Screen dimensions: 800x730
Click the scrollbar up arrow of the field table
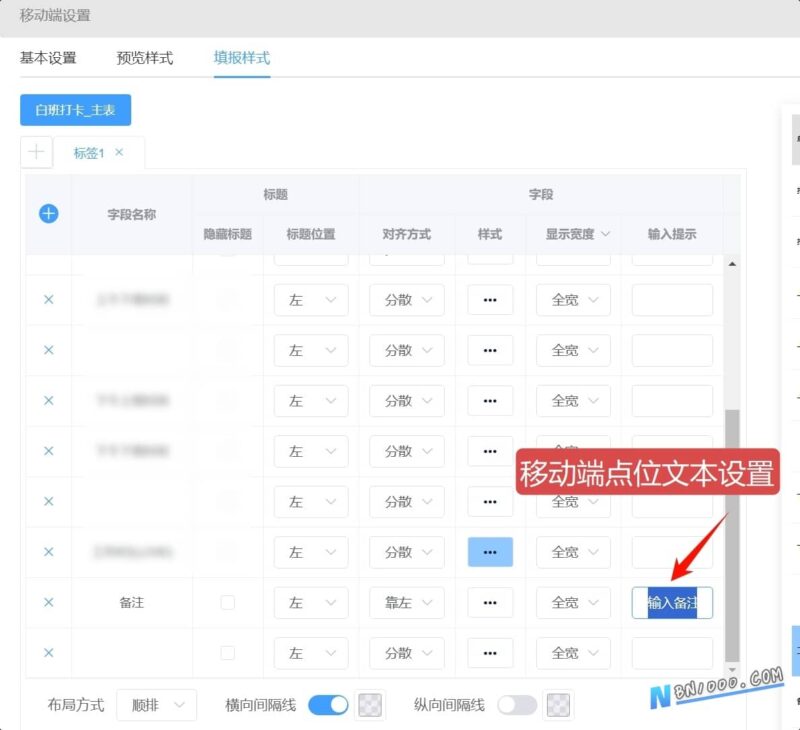coord(732,264)
